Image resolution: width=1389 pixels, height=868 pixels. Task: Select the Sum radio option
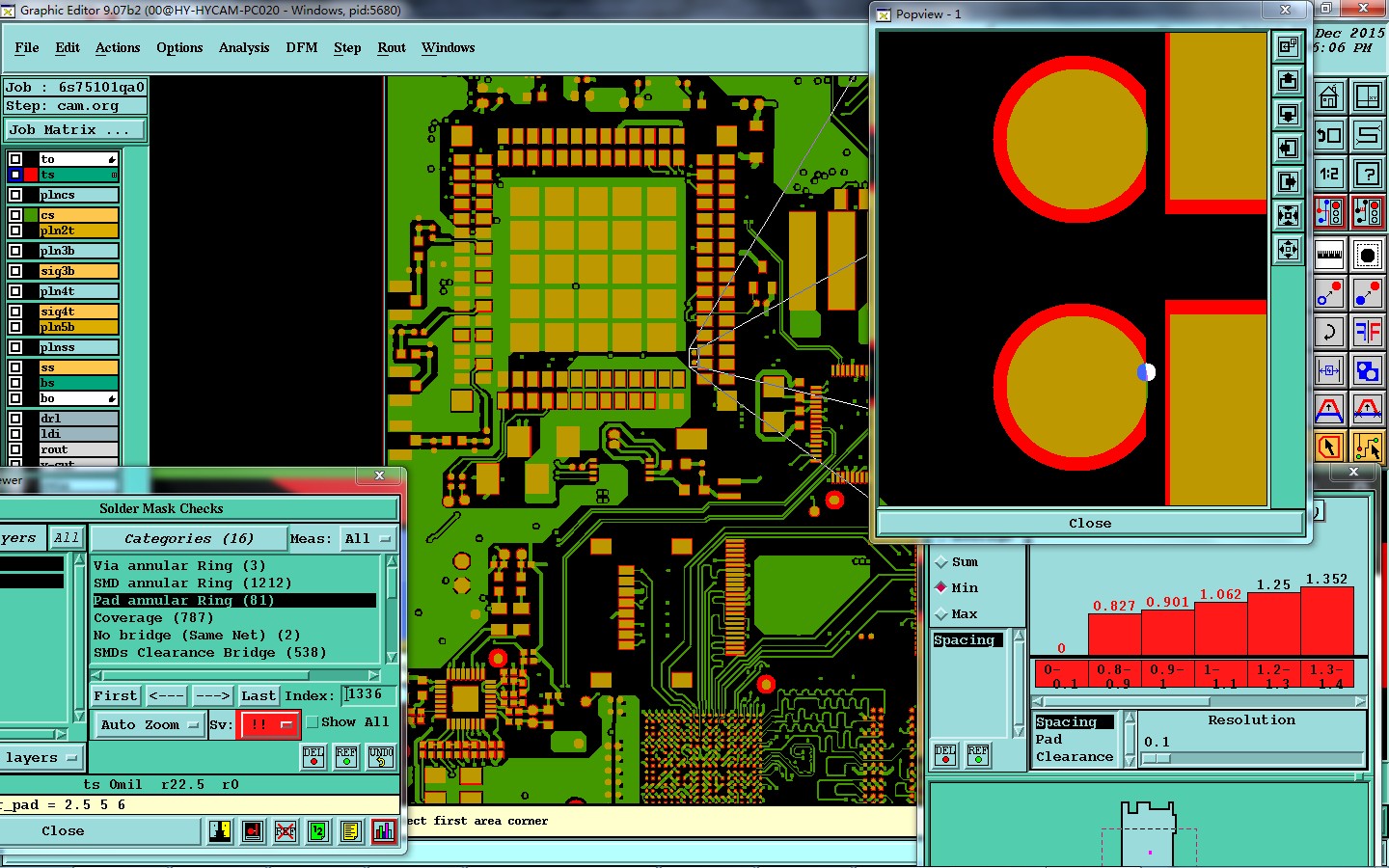point(940,562)
